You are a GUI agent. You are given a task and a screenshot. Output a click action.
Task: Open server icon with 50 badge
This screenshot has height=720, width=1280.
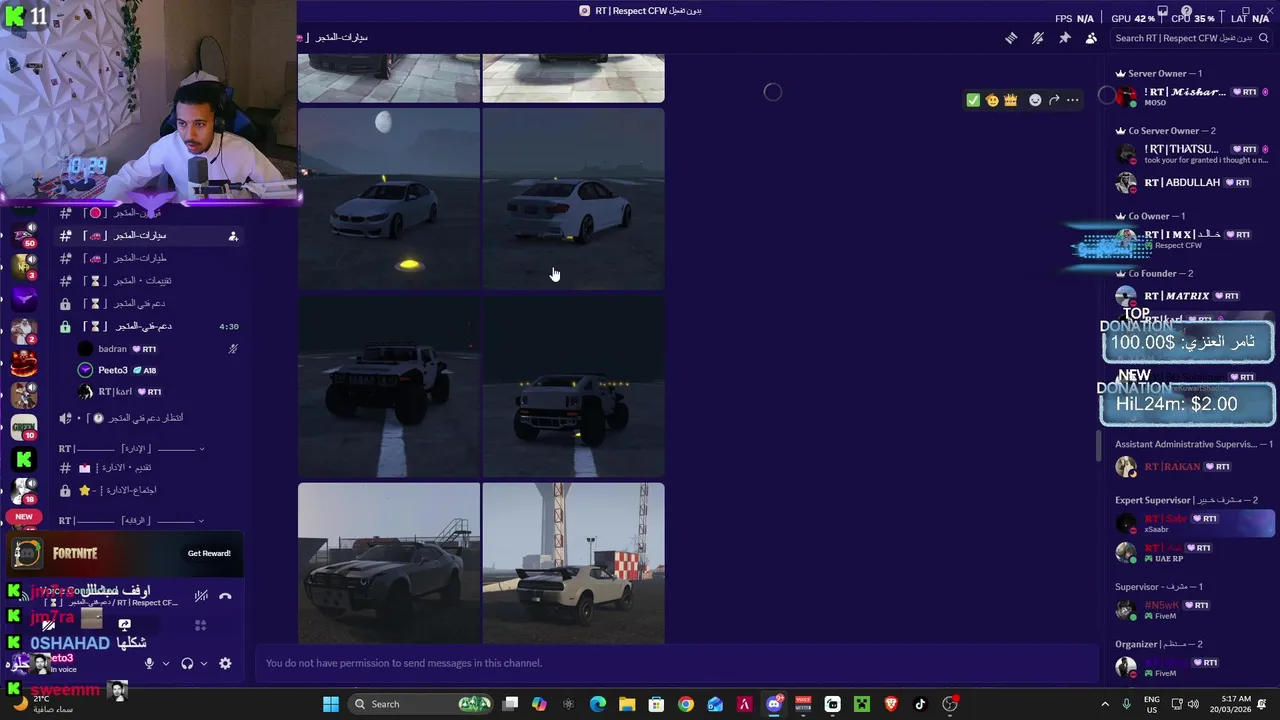[24, 234]
